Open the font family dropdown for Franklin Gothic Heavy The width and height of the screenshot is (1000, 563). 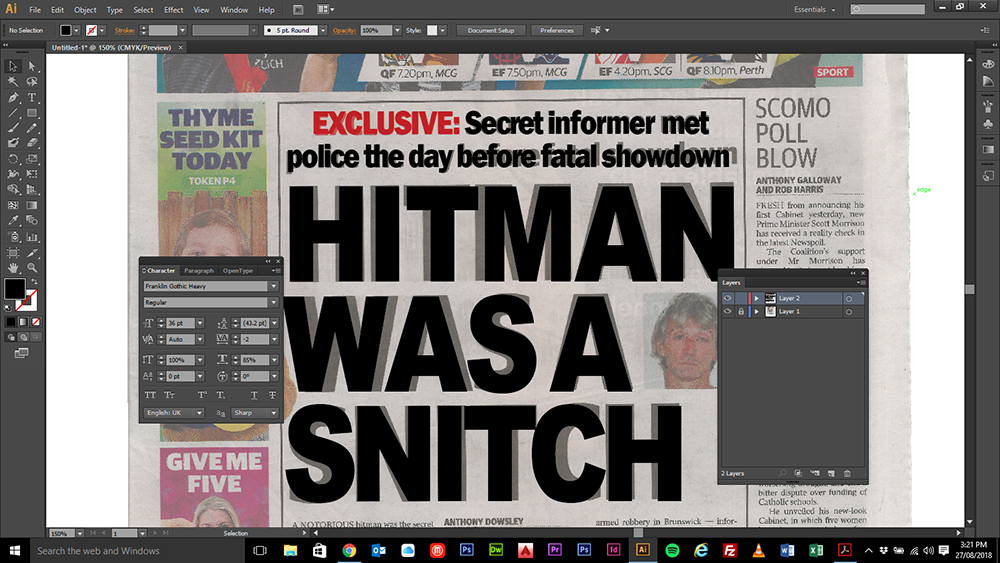(274, 286)
